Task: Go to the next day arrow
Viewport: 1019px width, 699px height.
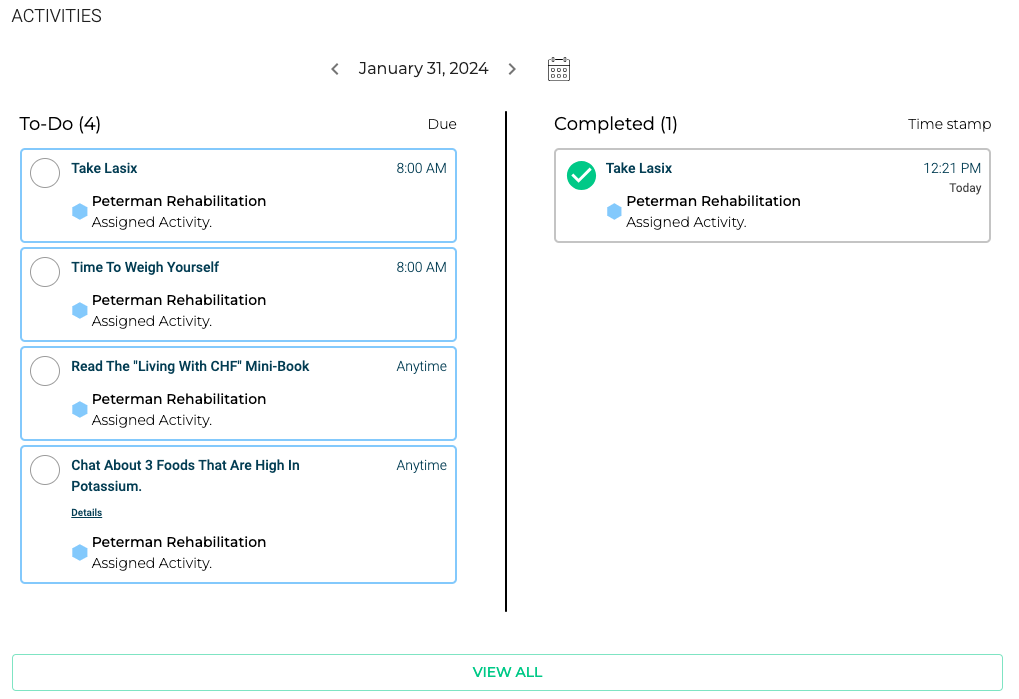Action: (512, 69)
